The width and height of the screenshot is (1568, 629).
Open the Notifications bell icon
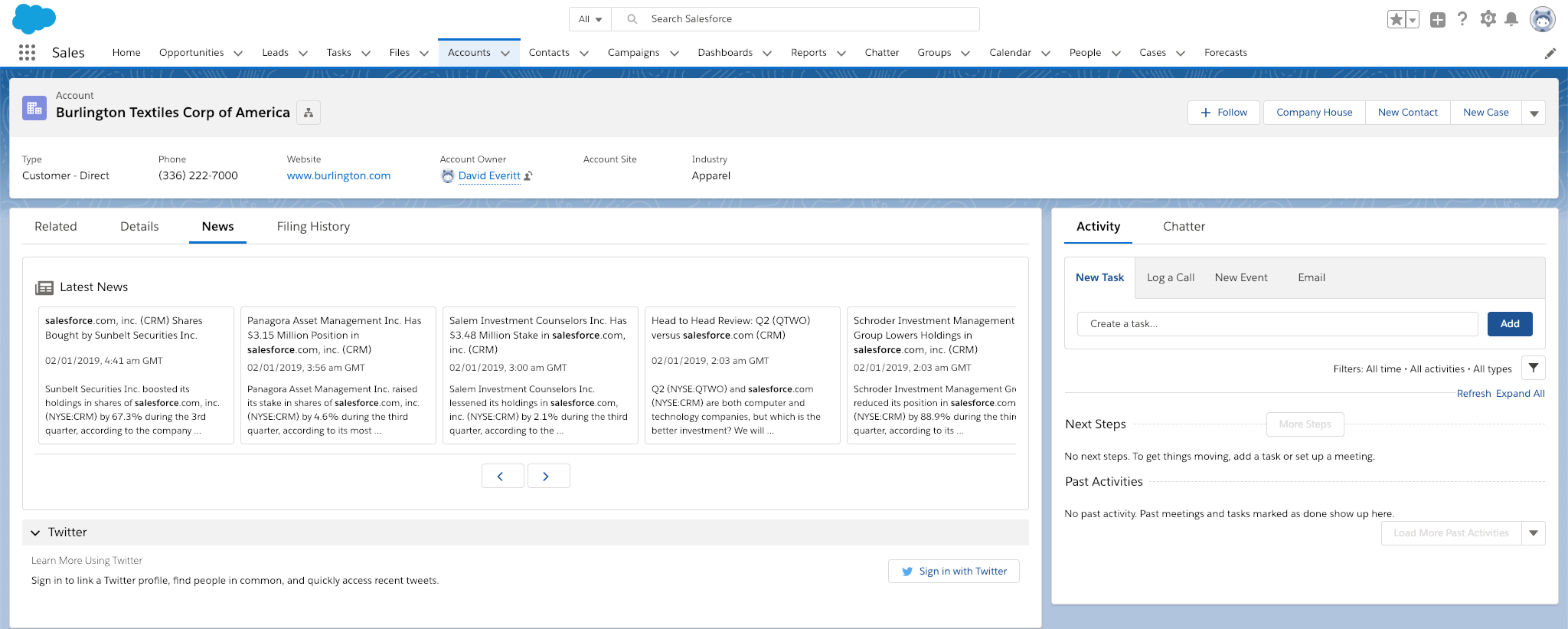click(1511, 19)
